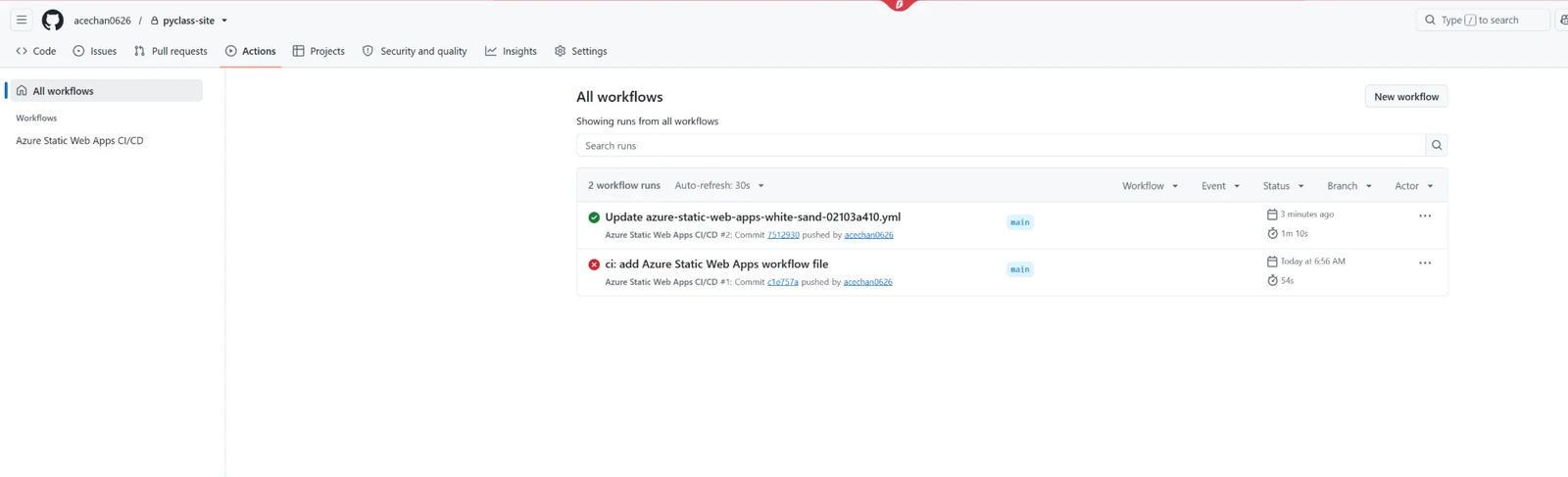Open the Update azure-static-web-apps-white-sand run

pos(753,217)
